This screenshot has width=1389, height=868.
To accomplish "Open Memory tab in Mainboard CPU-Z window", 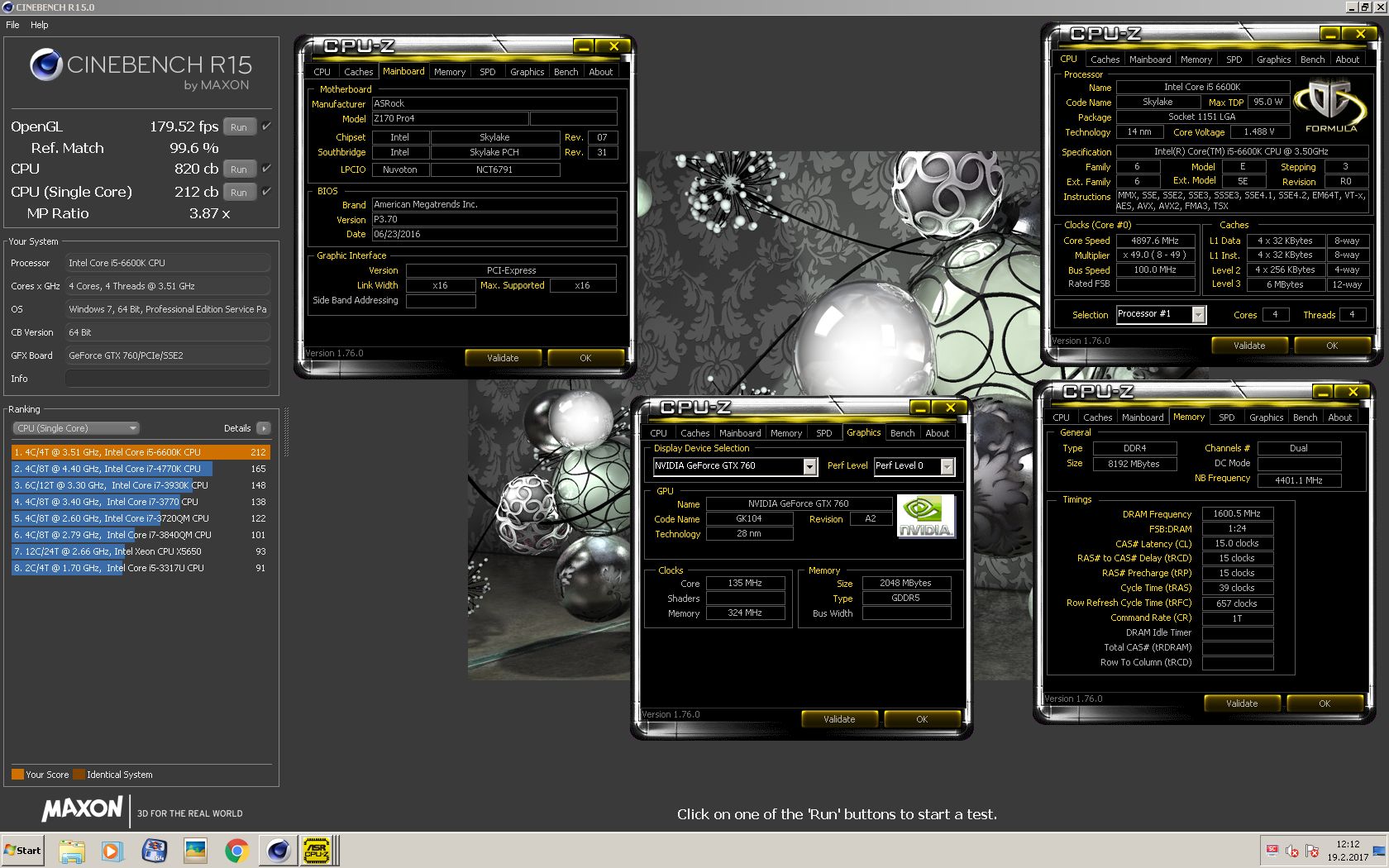I will 450,72.
